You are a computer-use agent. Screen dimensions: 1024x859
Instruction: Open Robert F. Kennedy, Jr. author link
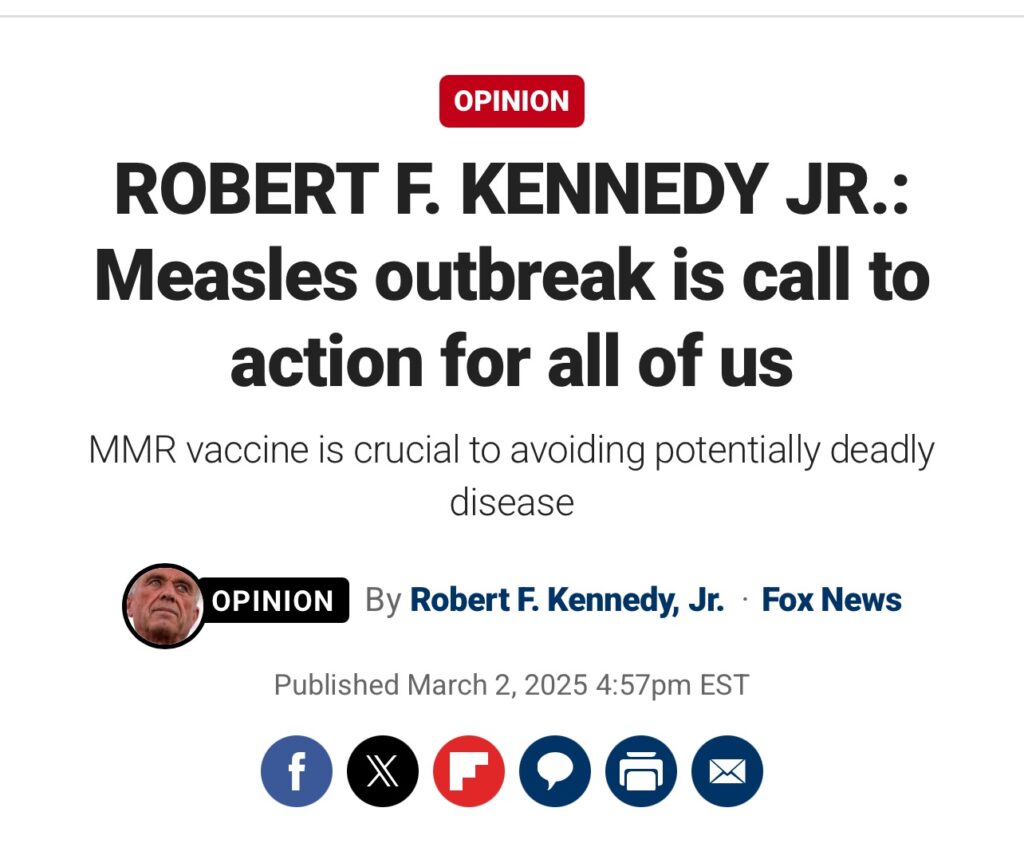pos(567,600)
